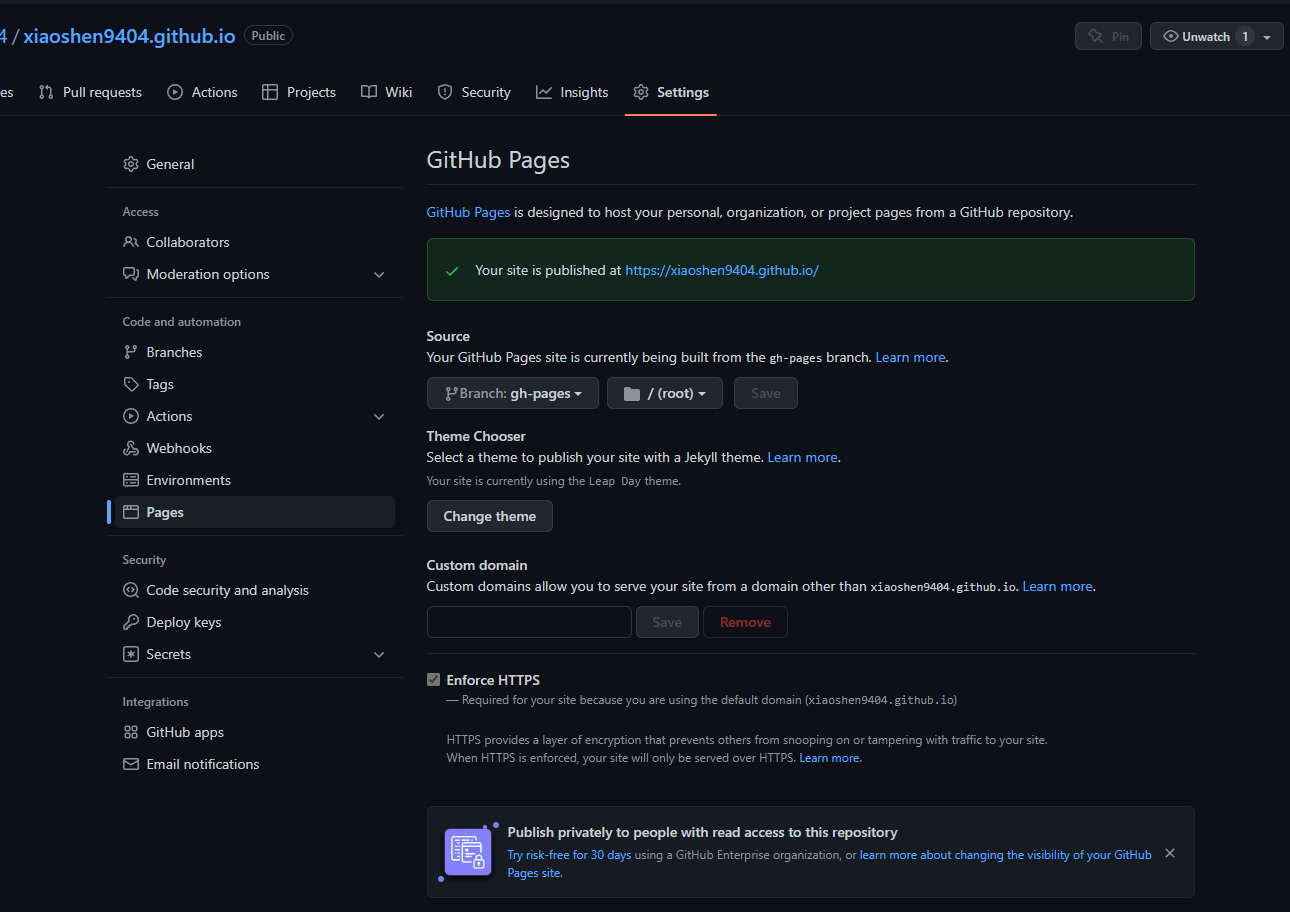Image resolution: width=1290 pixels, height=912 pixels.
Task: Click the Remove custom domain button
Action: point(745,622)
